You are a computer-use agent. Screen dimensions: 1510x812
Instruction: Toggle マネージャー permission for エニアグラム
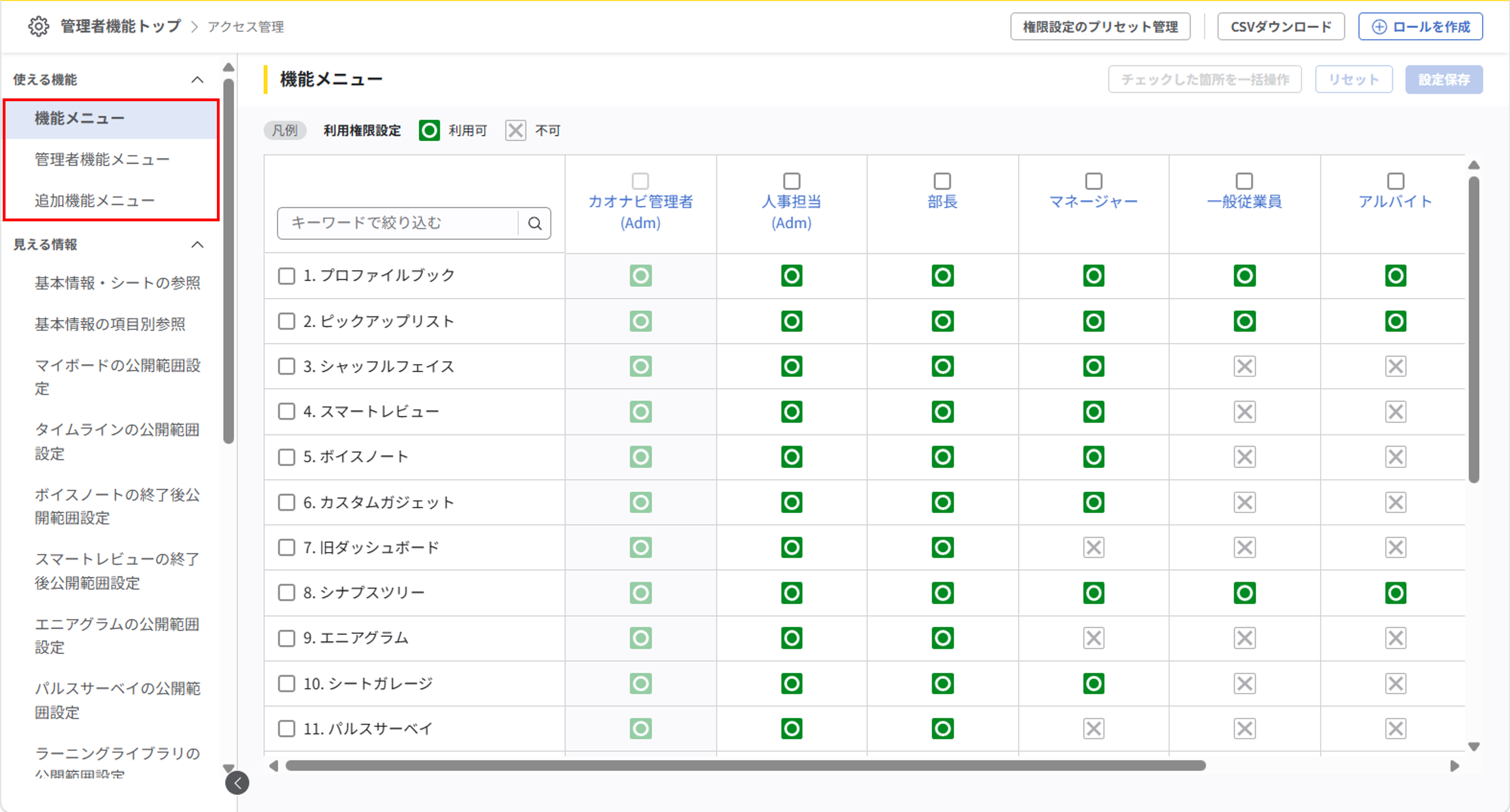click(x=1094, y=637)
